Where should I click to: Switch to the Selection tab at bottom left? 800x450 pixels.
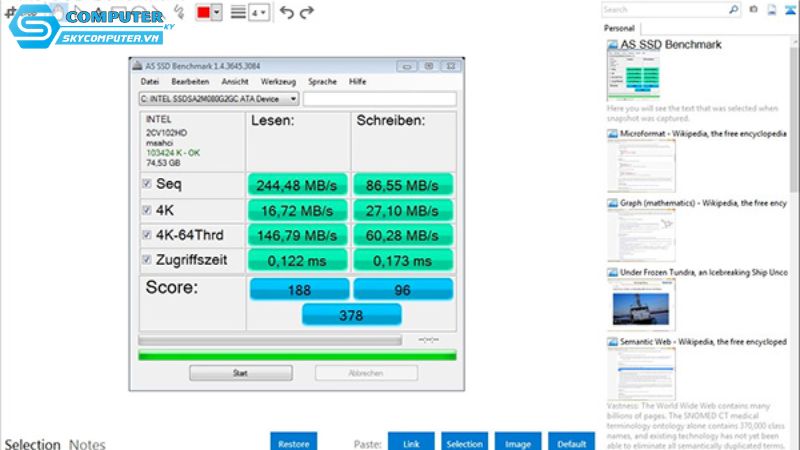pyautogui.click(x=33, y=444)
